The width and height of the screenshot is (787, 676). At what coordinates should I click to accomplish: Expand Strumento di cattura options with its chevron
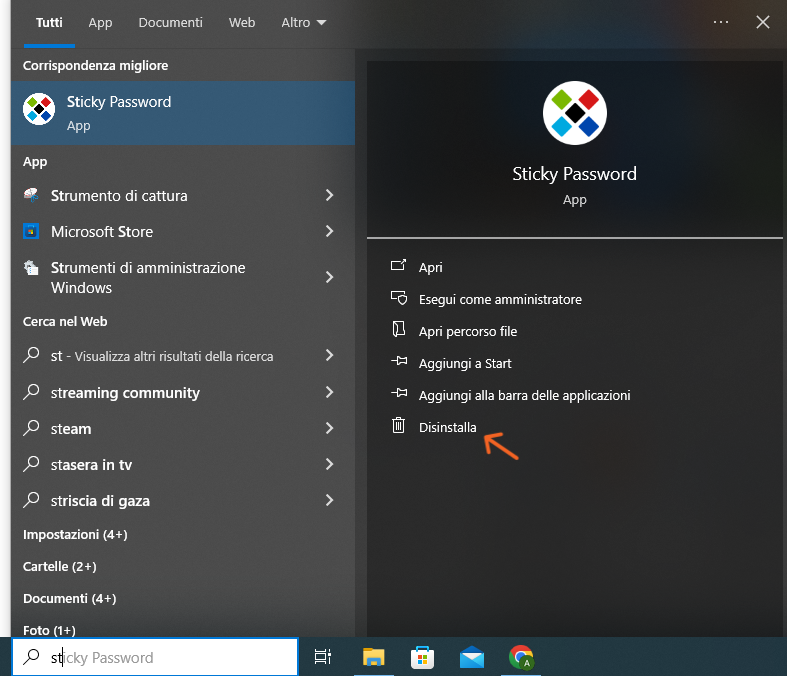pos(329,195)
